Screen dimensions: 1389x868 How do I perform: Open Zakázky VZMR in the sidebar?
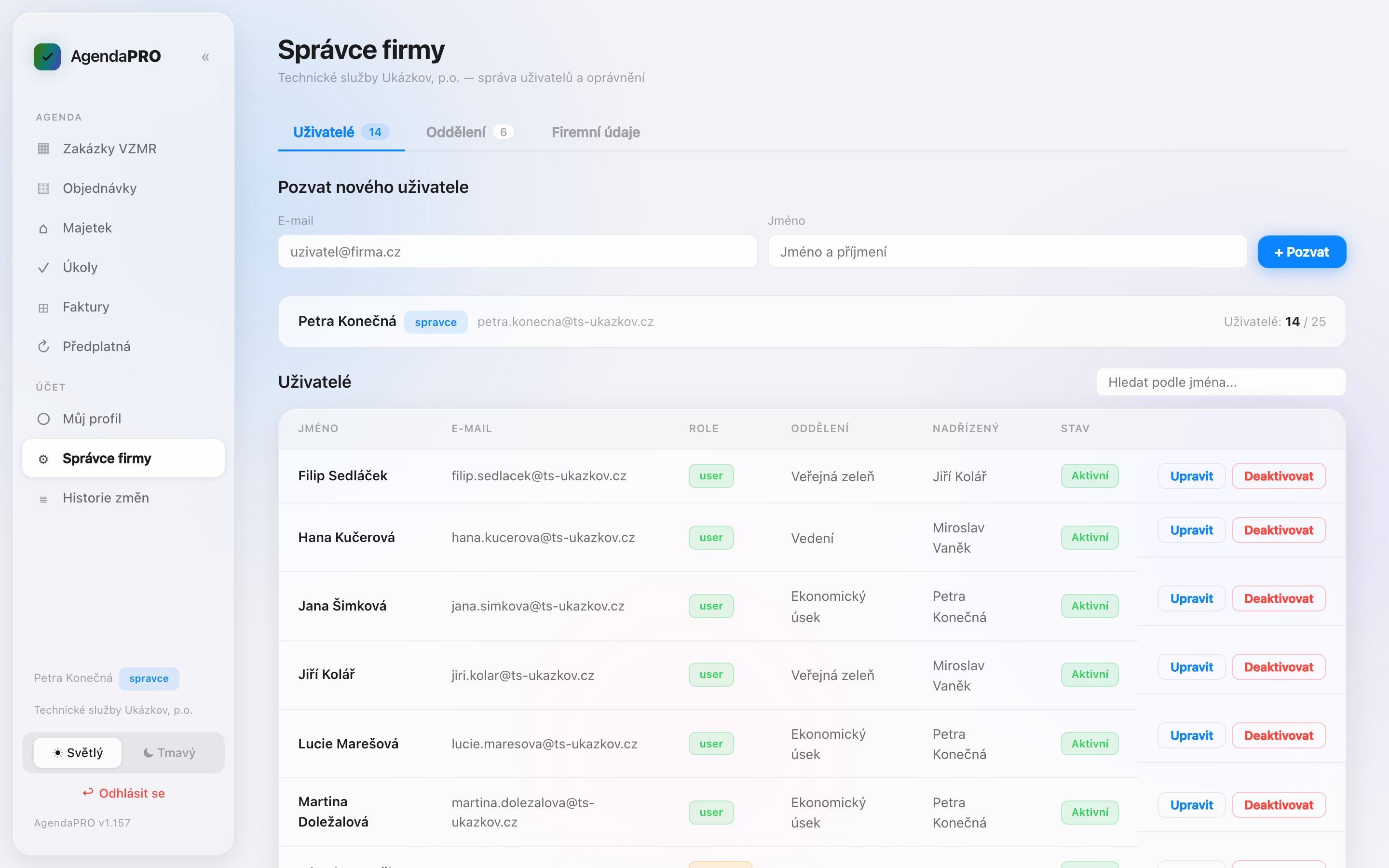click(x=123, y=149)
